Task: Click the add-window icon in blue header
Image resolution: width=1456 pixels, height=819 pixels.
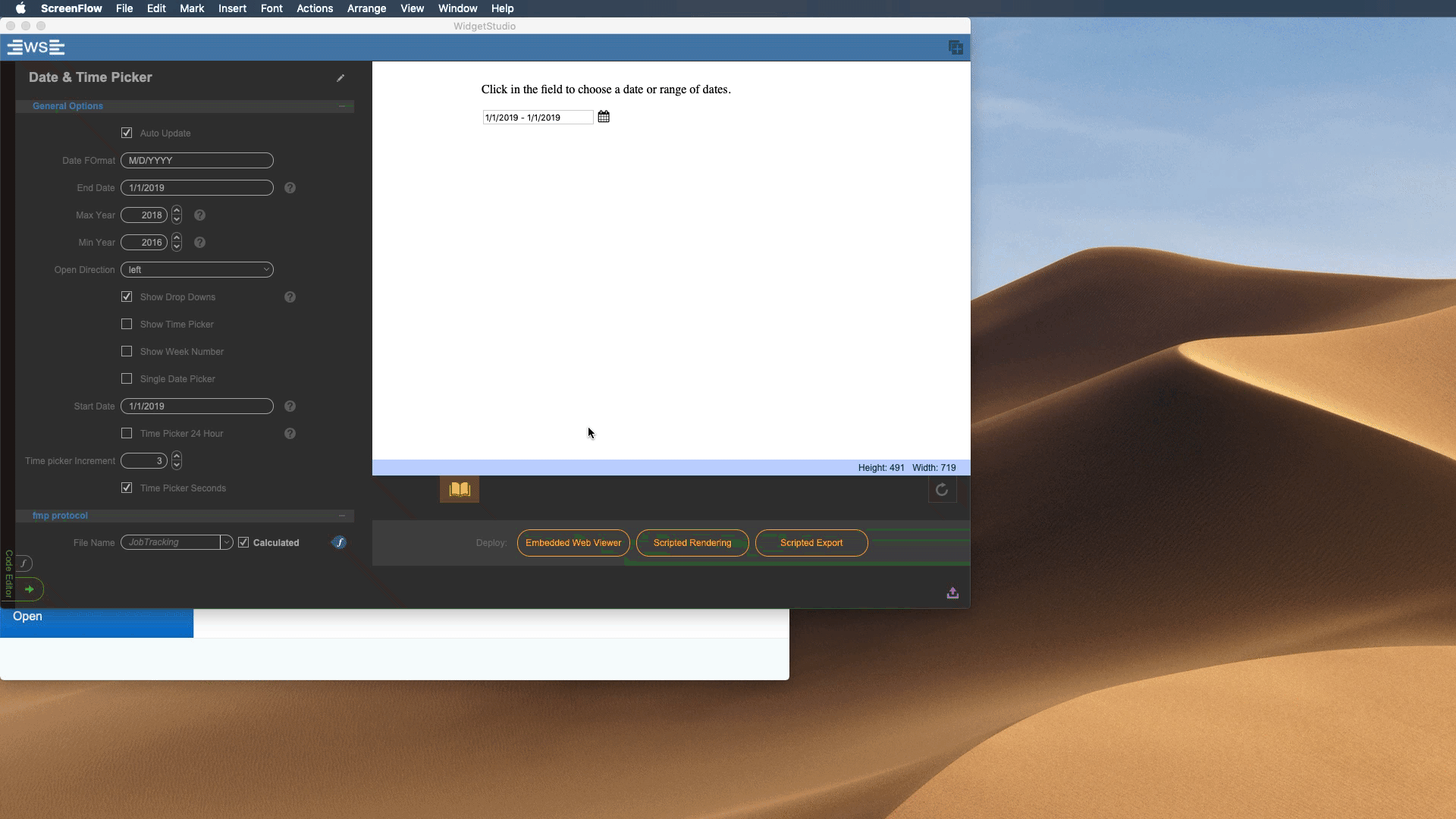Action: [955, 48]
